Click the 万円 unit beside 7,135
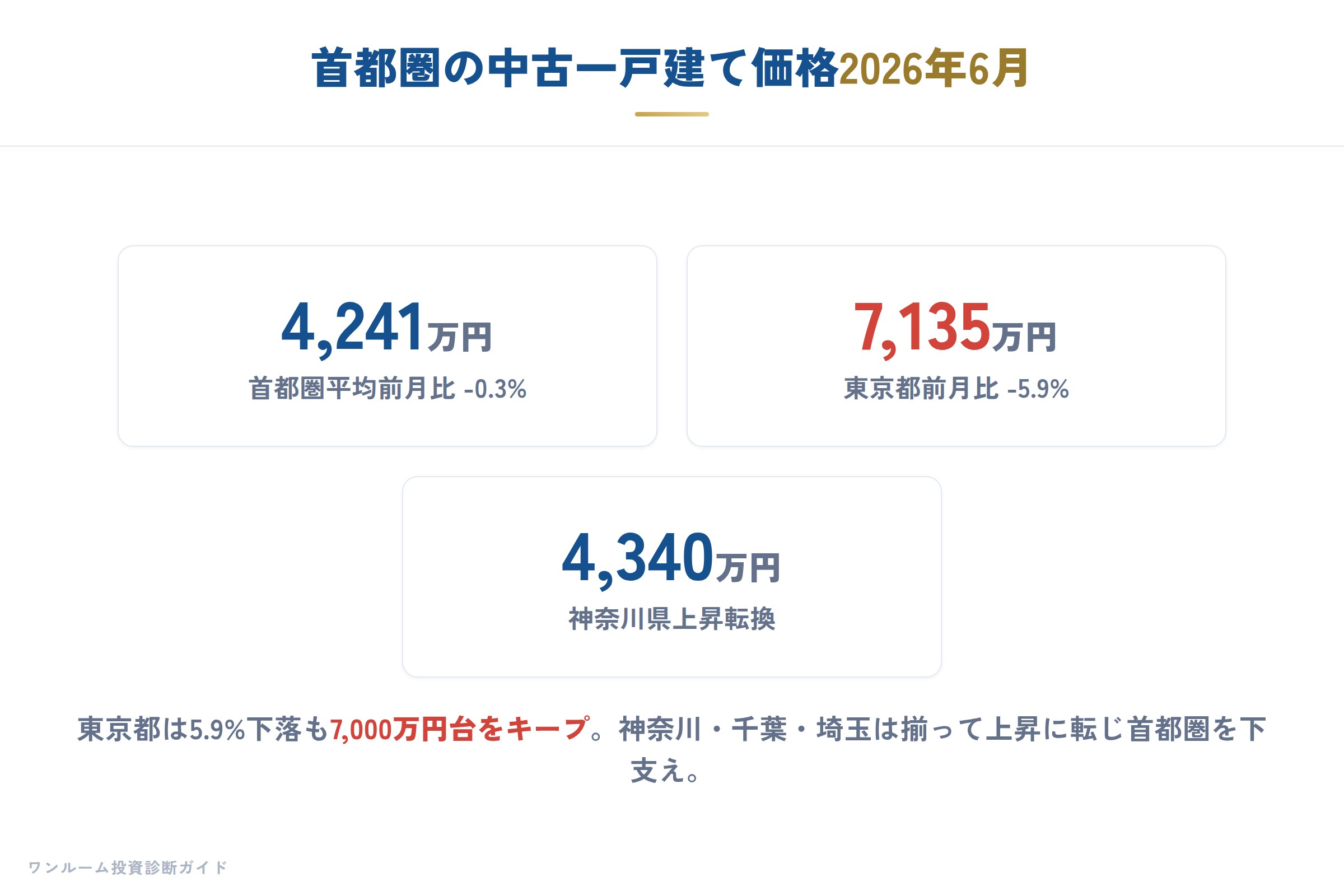 1024,337
